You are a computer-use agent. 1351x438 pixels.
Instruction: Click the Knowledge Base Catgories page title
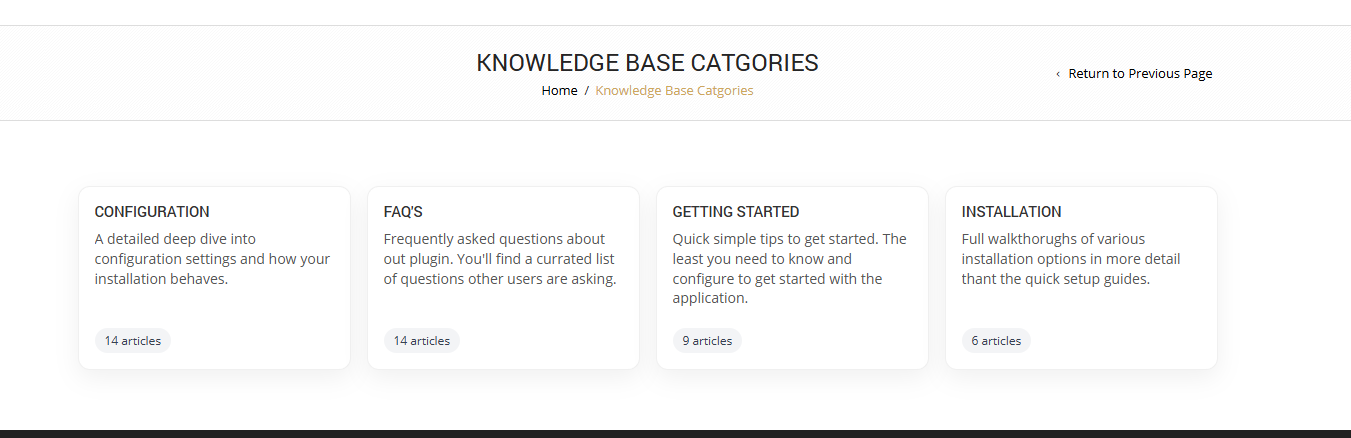(647, 63)
